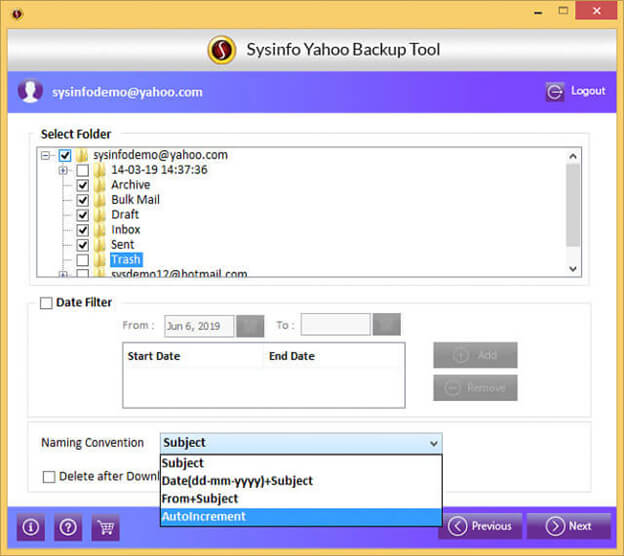
Task: Choose Subject option in dropdown list
Action: (301, 463)
